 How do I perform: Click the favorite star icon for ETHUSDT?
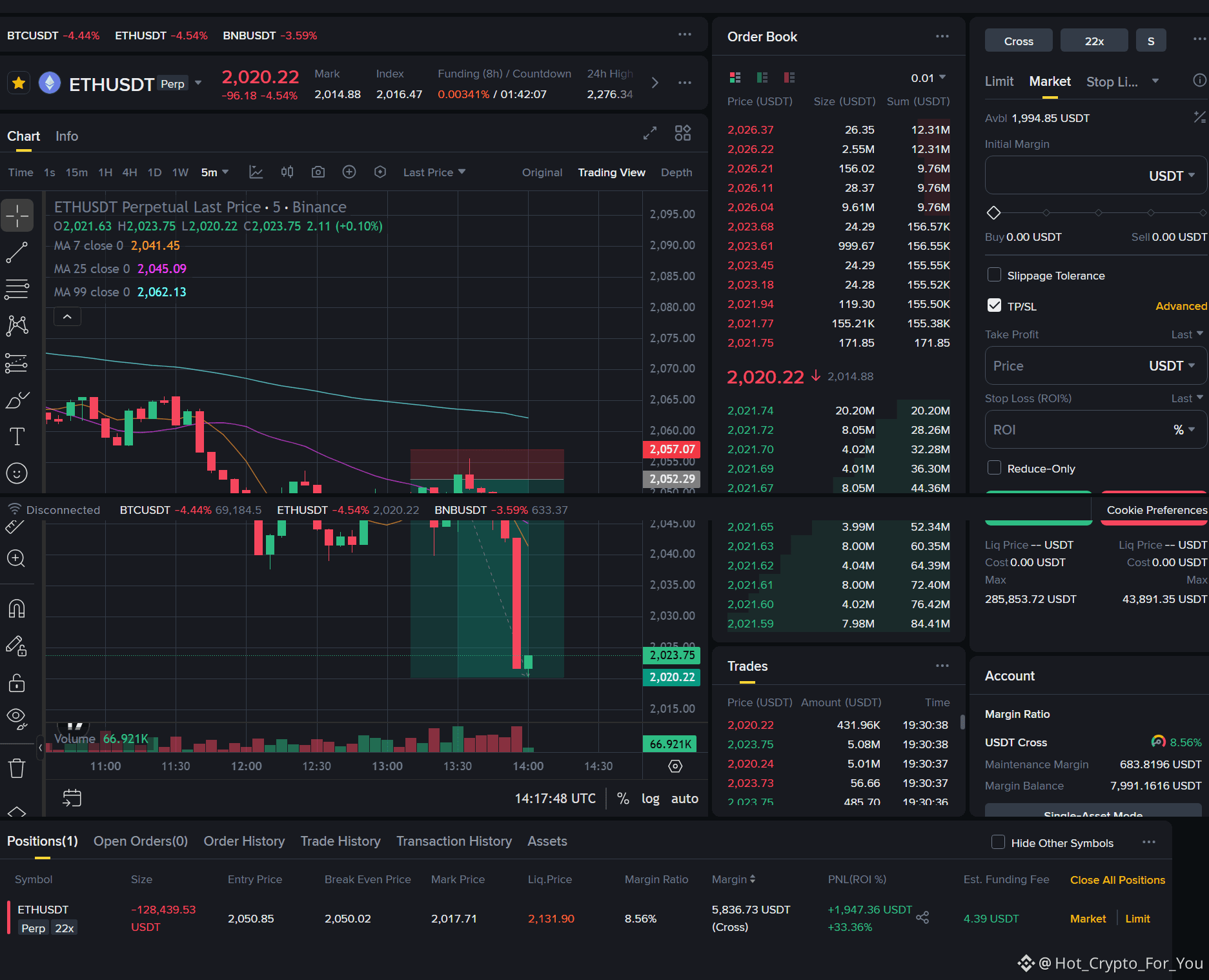pos(19,83)
